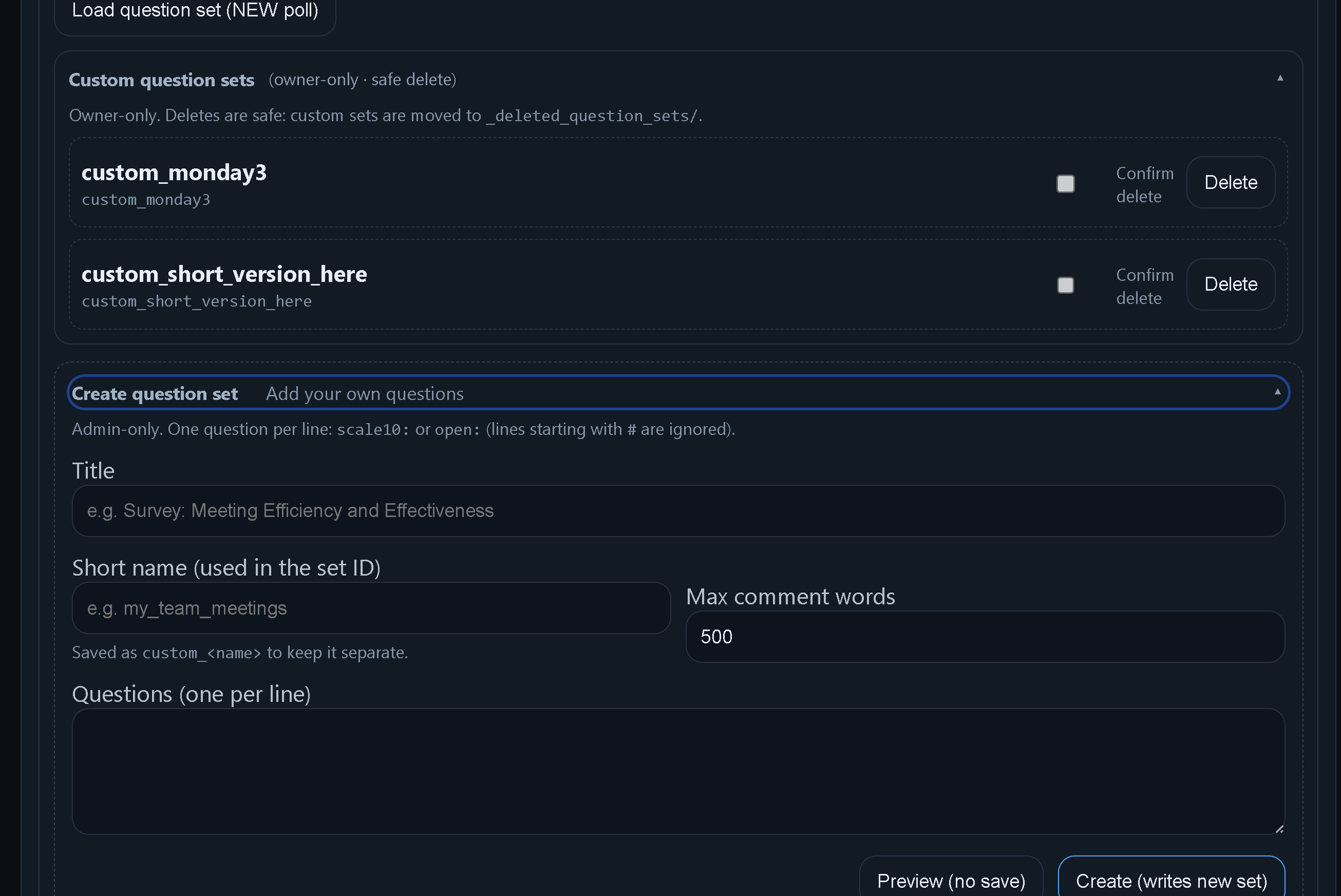Select the custom_monday3 set title
The image size is (1341, 896).
coord(174,173)
